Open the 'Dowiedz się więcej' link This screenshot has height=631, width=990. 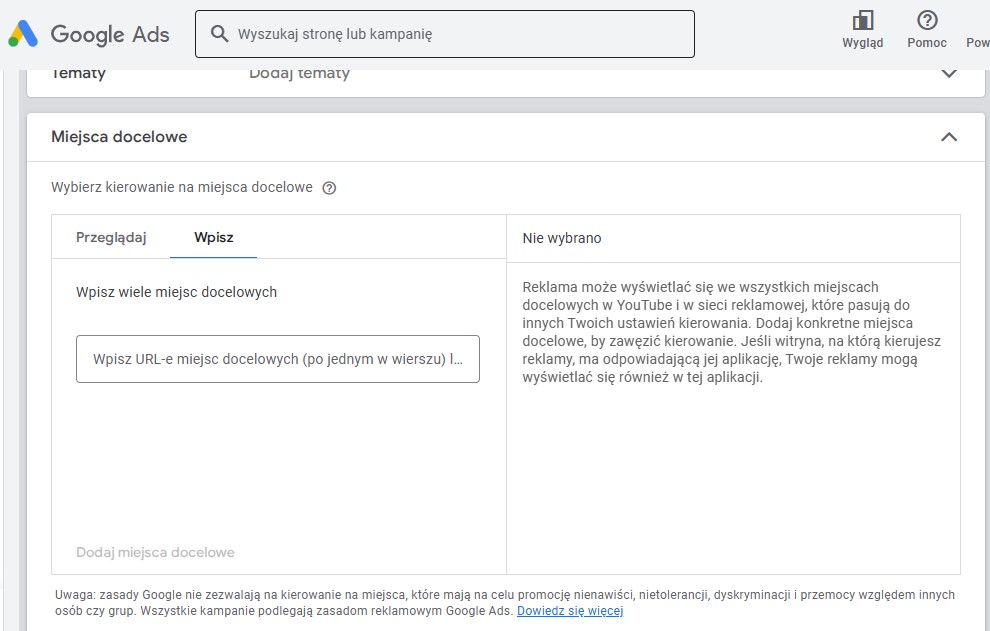(569, 611)
